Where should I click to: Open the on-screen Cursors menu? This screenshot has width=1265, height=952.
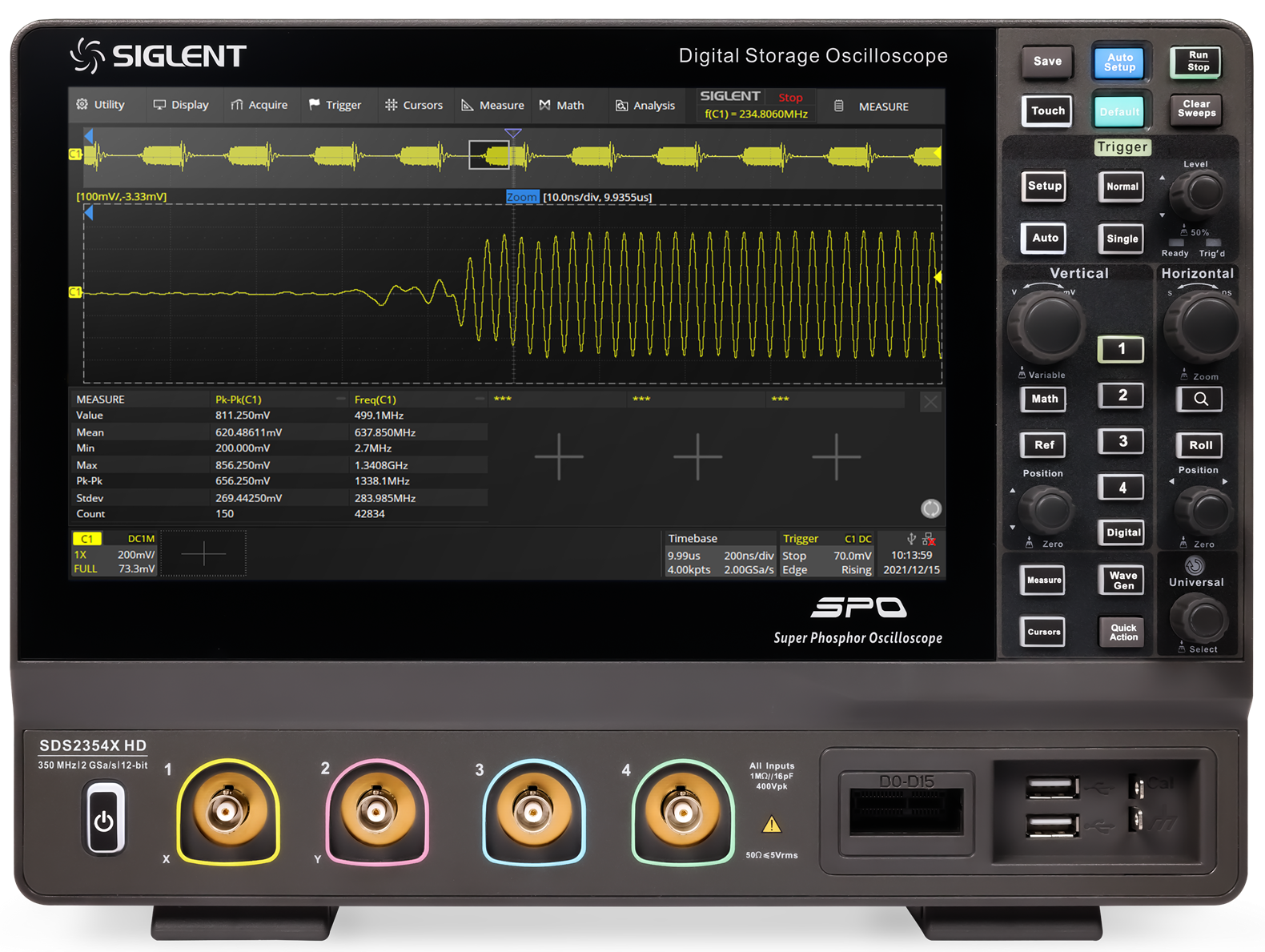click(413, 105)
